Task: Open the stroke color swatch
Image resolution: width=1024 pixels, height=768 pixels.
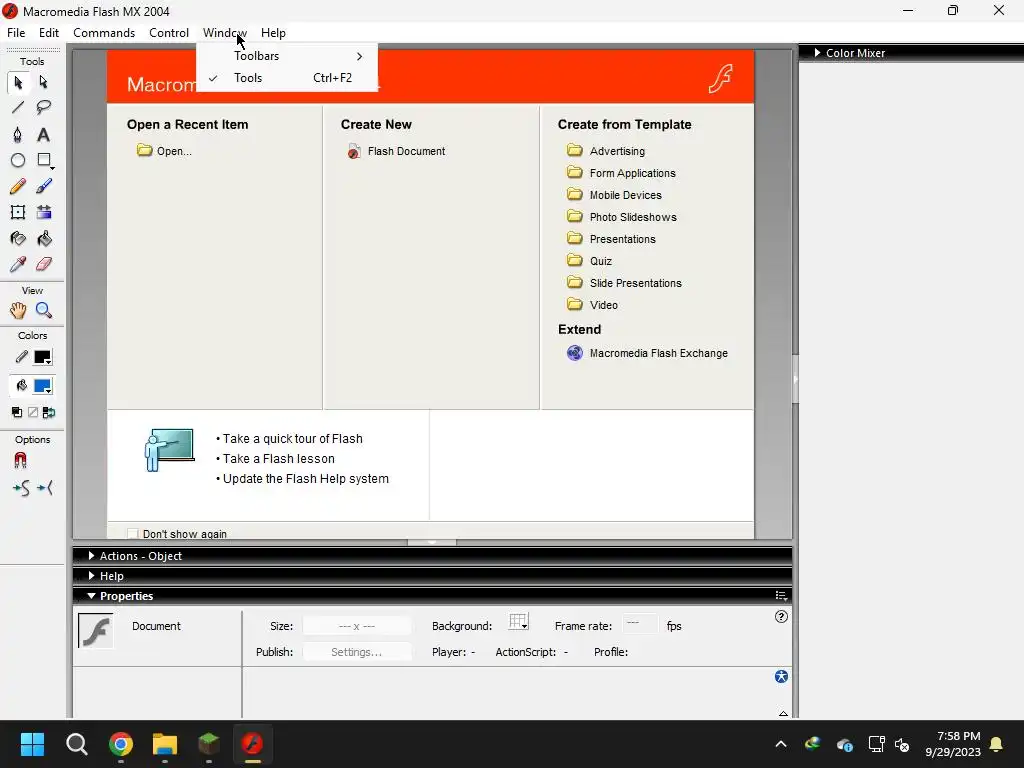Action: point(42,357)
